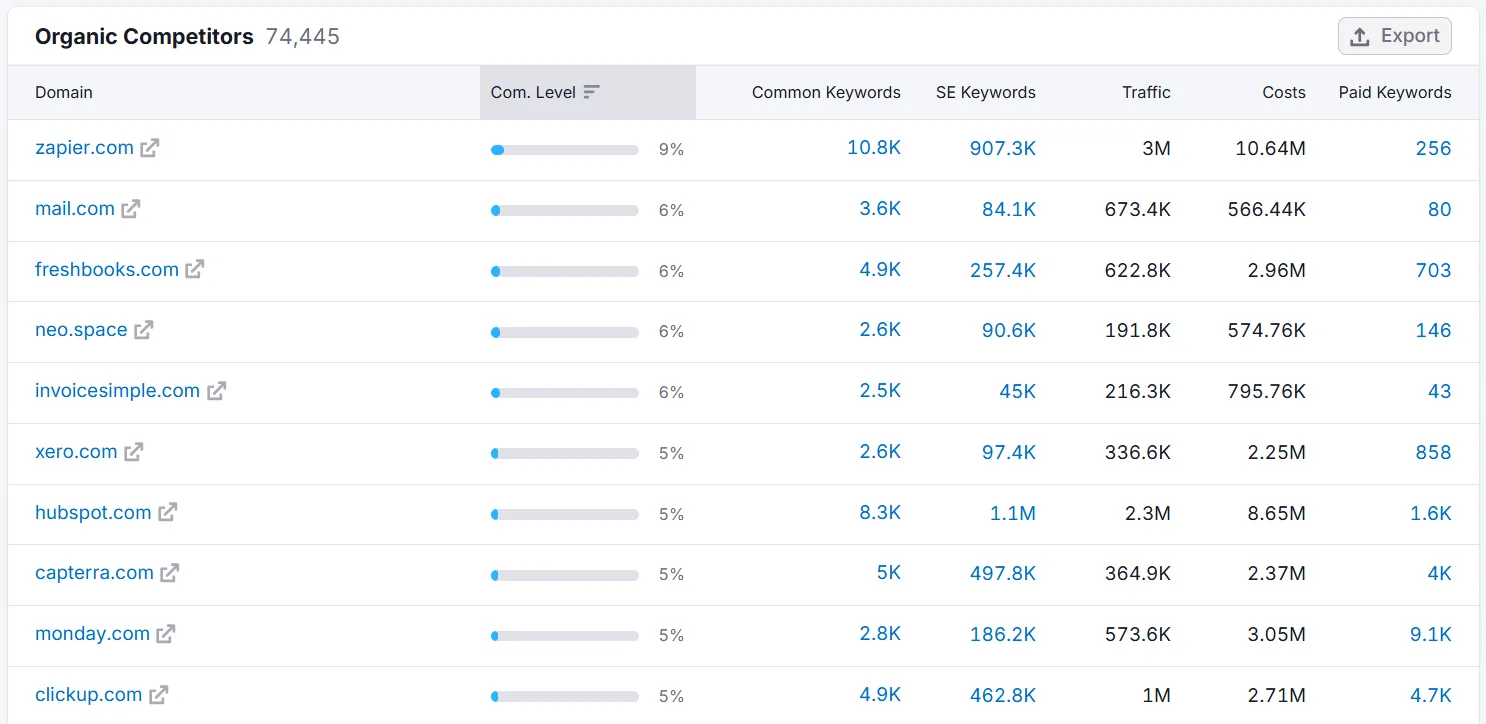
Task: Open zapier.com paid keywords 256
Action: [1433, 148]
